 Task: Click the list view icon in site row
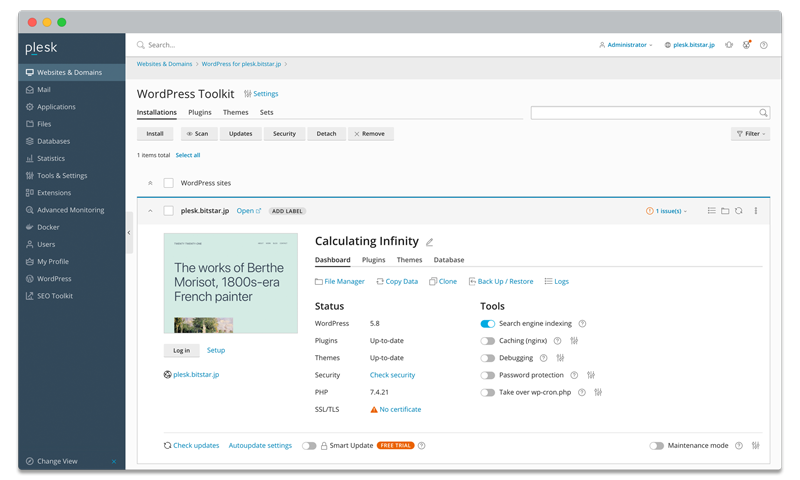(711, 211)
